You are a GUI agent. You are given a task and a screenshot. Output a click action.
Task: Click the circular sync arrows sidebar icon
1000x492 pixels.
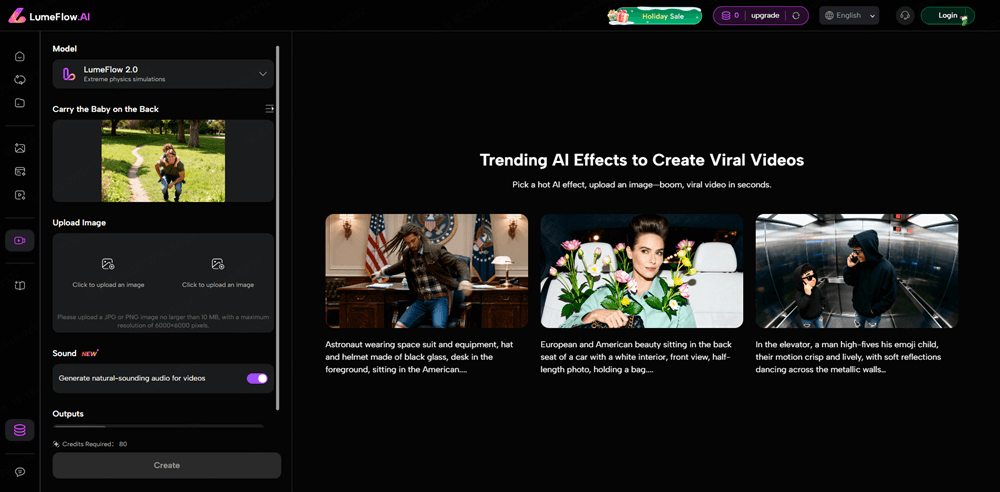(x=20, y=80)
